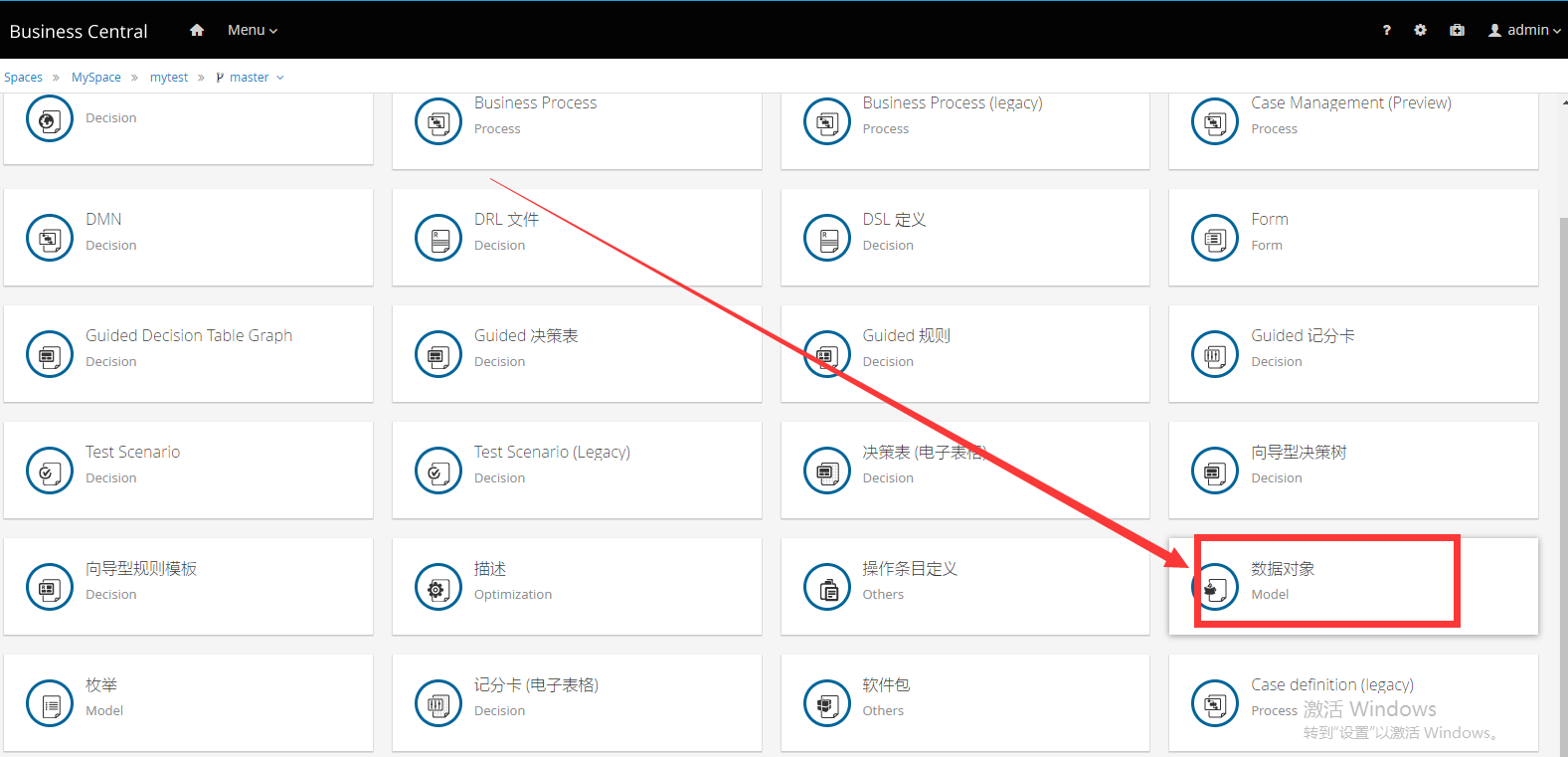Click the Business Process (legacy) icon

click(827, 121)
